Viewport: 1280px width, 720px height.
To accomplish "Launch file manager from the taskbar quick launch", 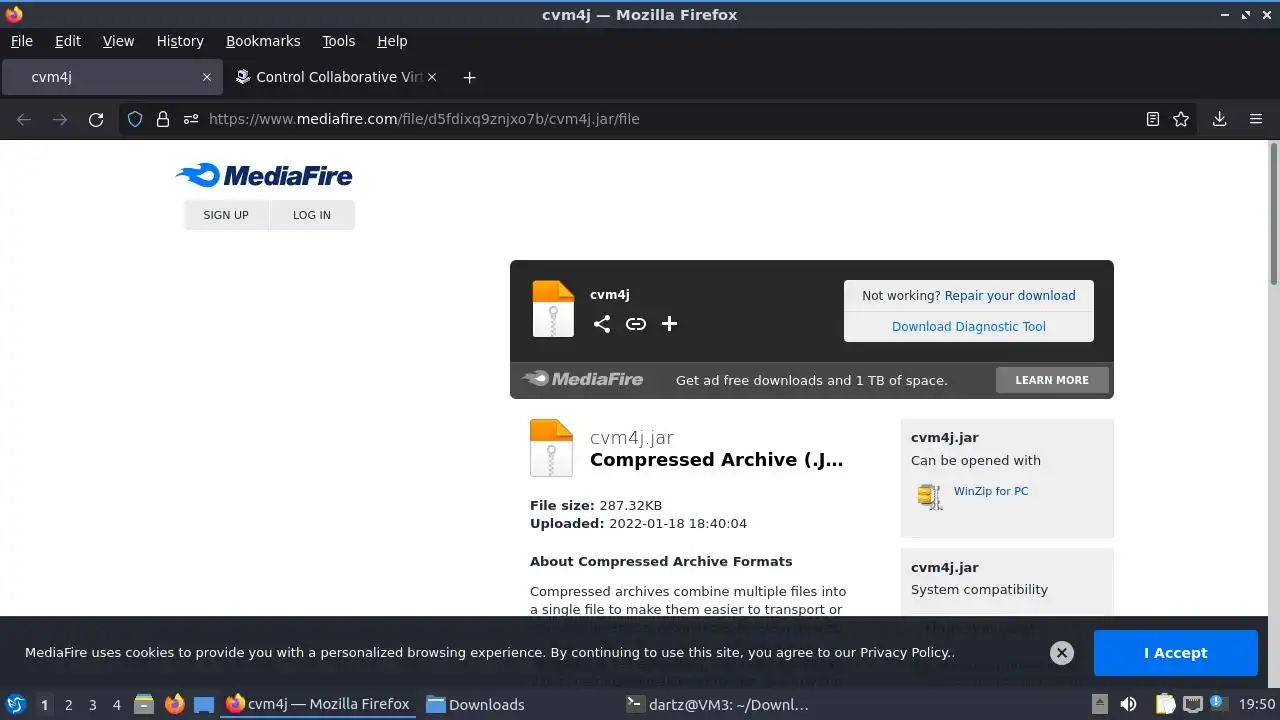I will click(x=144, y=704).
